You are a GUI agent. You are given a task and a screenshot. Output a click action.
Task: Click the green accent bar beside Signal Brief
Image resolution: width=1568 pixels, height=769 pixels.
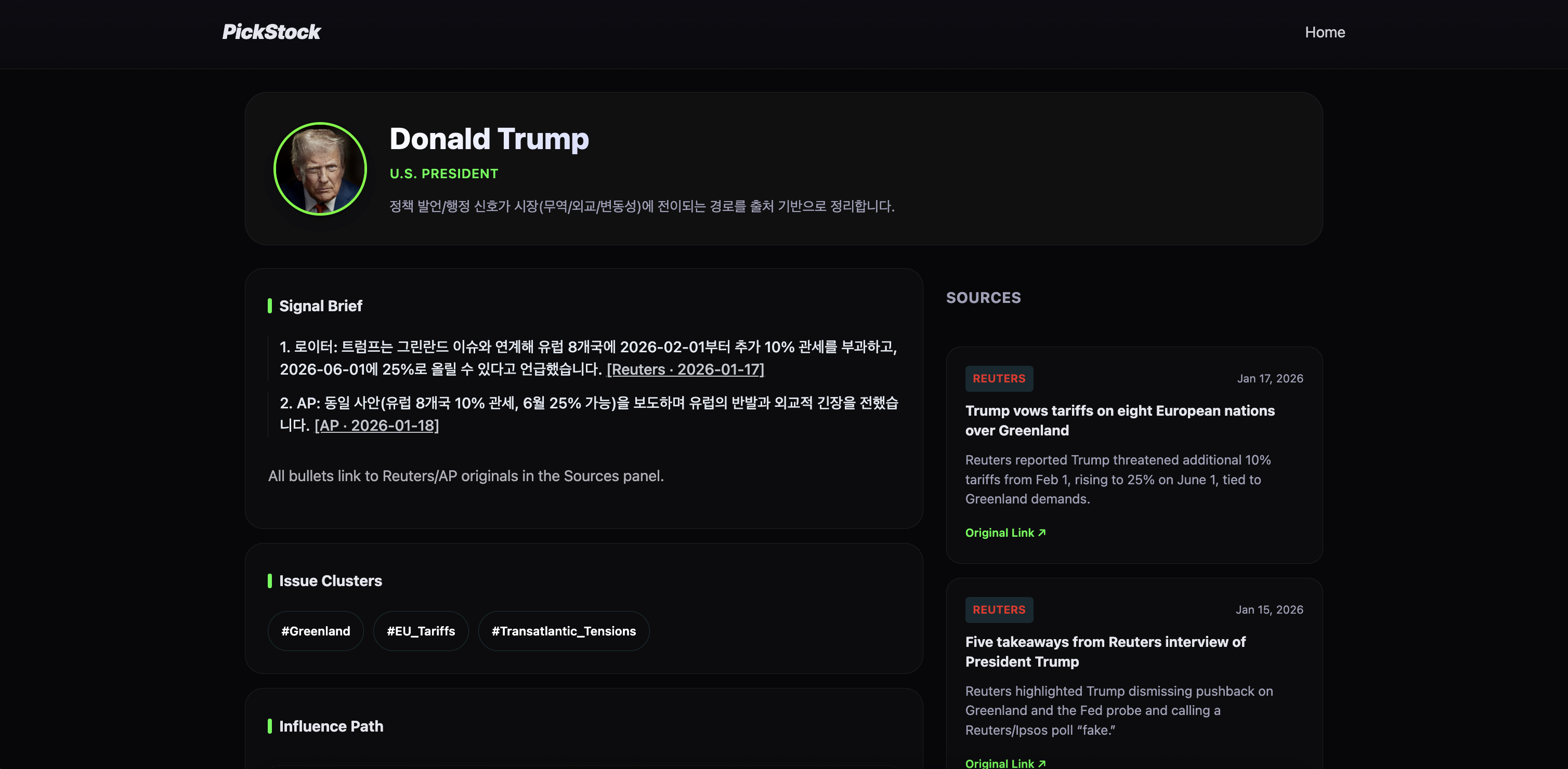pos(270,306)
